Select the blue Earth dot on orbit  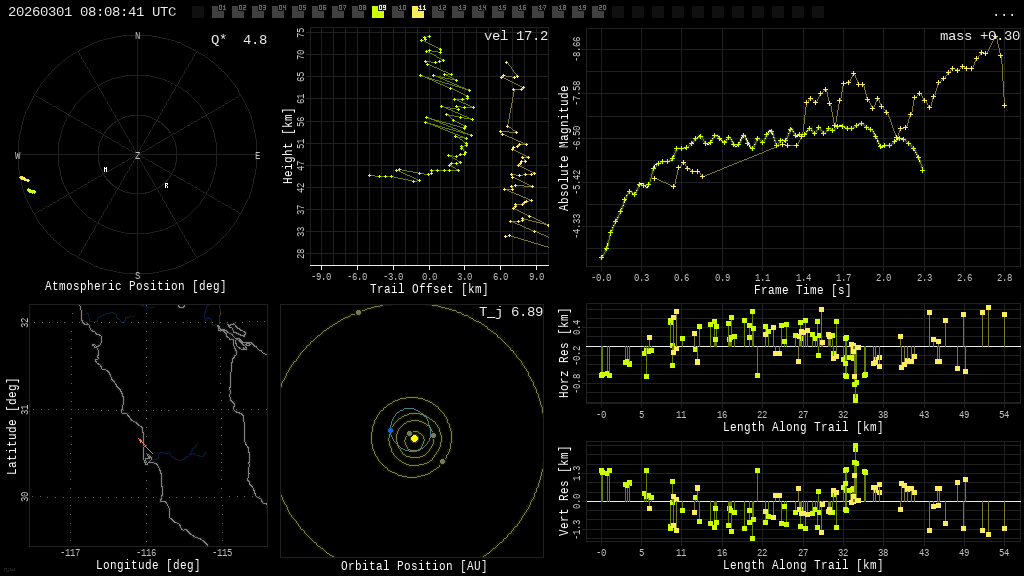(x=390, y=430)
